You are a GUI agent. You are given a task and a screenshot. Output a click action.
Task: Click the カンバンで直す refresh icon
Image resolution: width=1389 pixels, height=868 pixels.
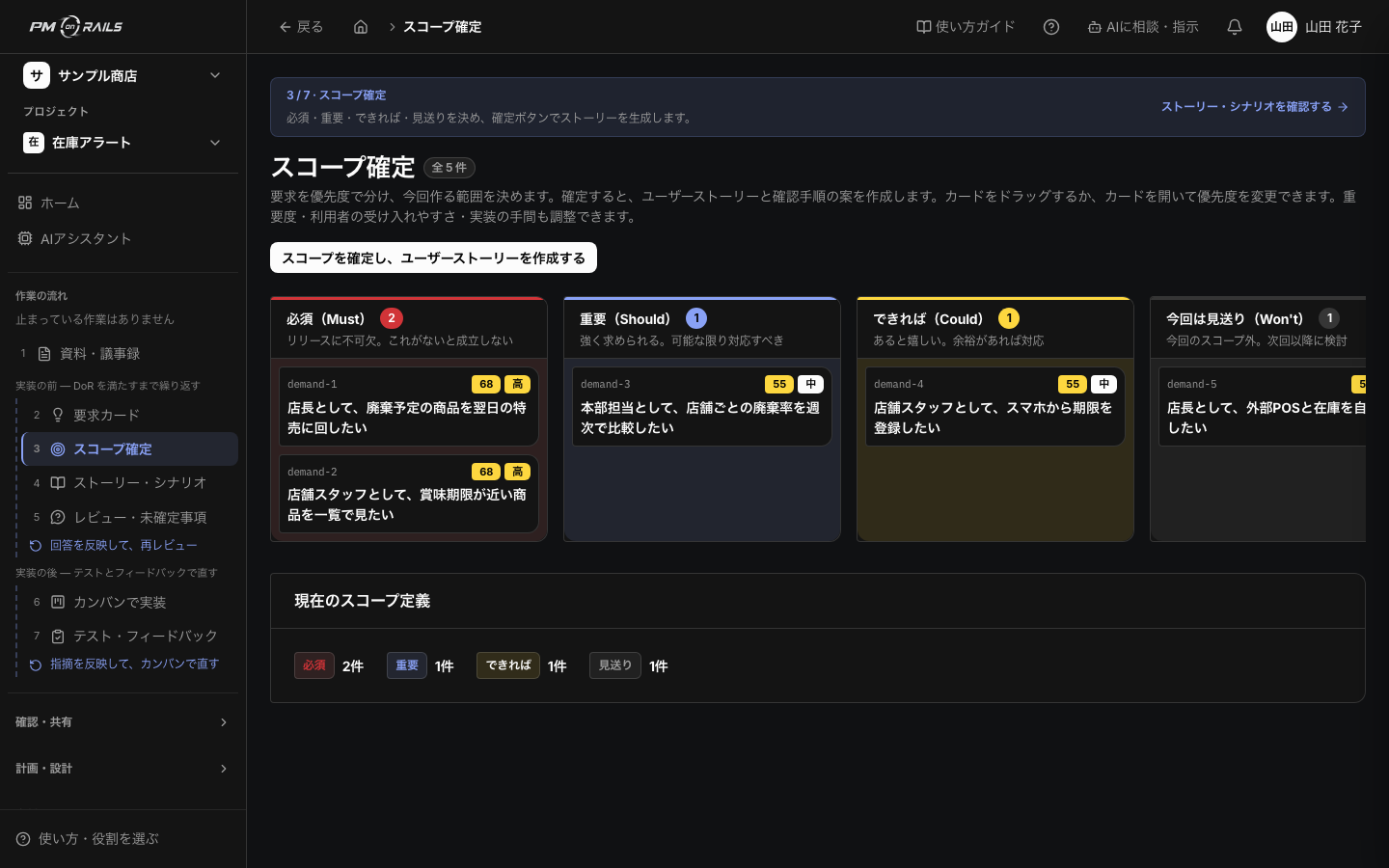click(x=36, y=665)
